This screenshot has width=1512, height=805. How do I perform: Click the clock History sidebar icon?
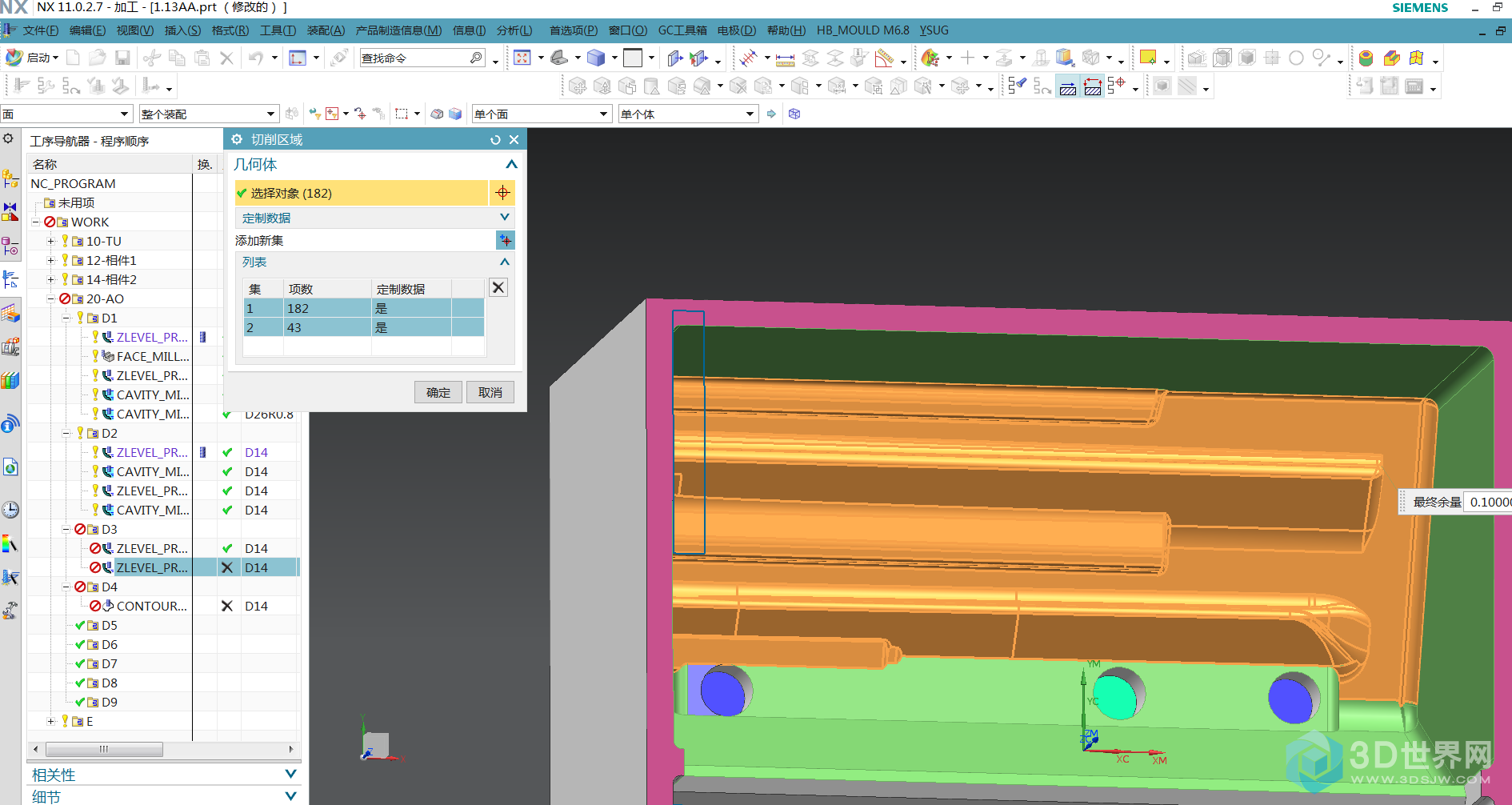tap(10, 509)
